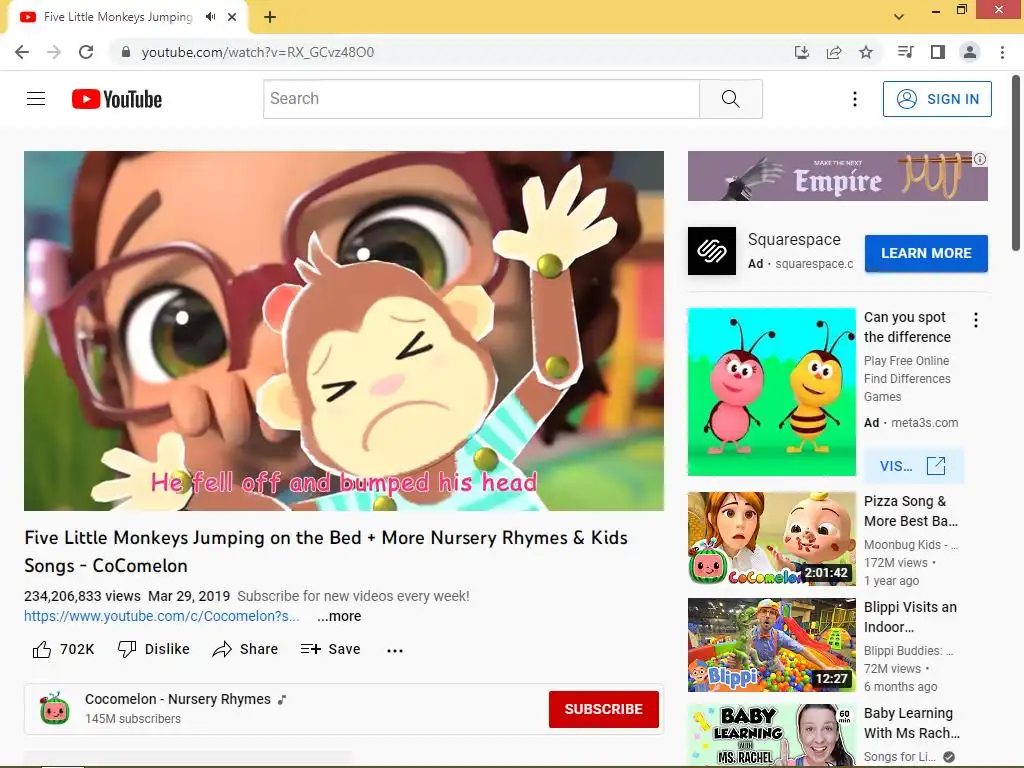
Task: Click the magnifier search button
Action: click(731, 99)
